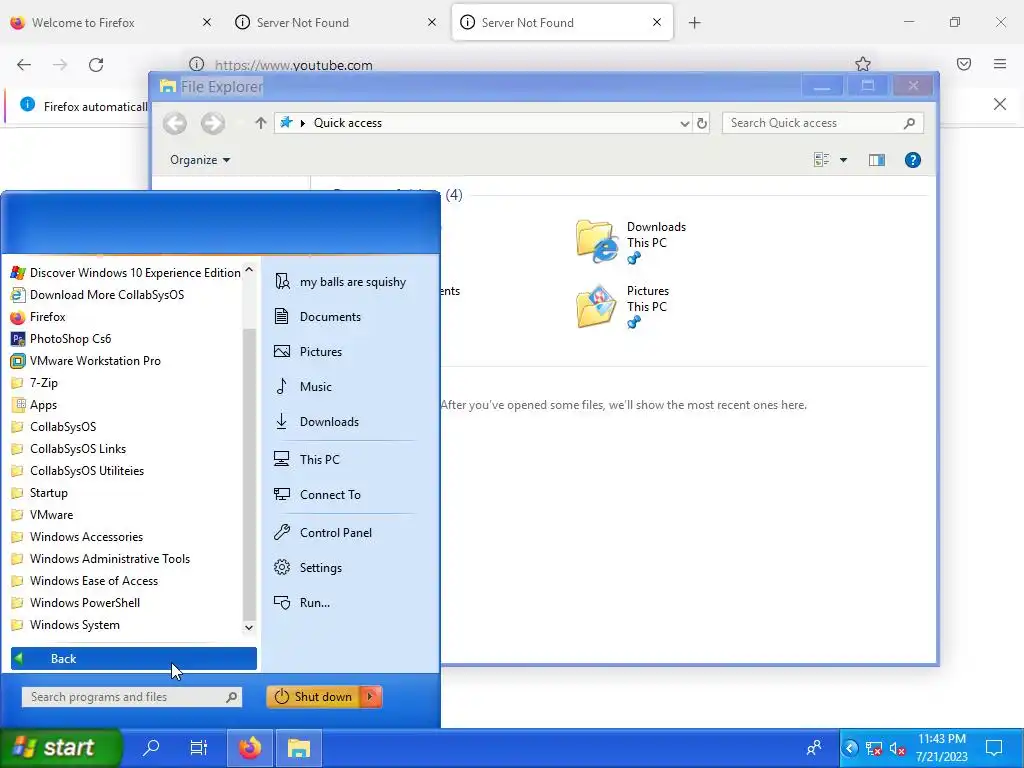Select the Downloads folder in Quick access
1024x768 pixels.
click(x=631, y=242)
